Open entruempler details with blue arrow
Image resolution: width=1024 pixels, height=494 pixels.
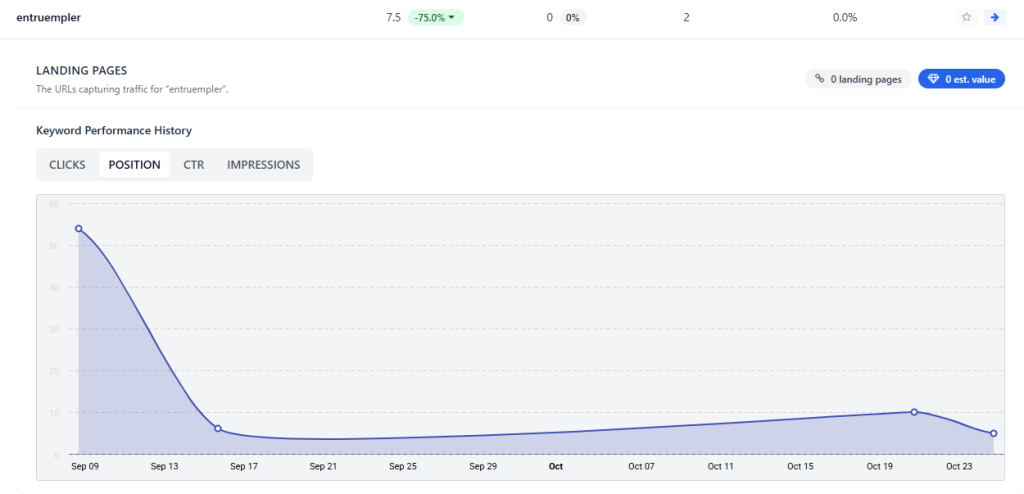[993, 17]
